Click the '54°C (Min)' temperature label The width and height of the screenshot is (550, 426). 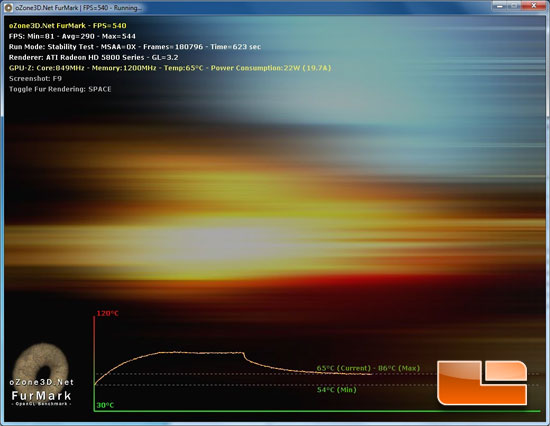337,390
